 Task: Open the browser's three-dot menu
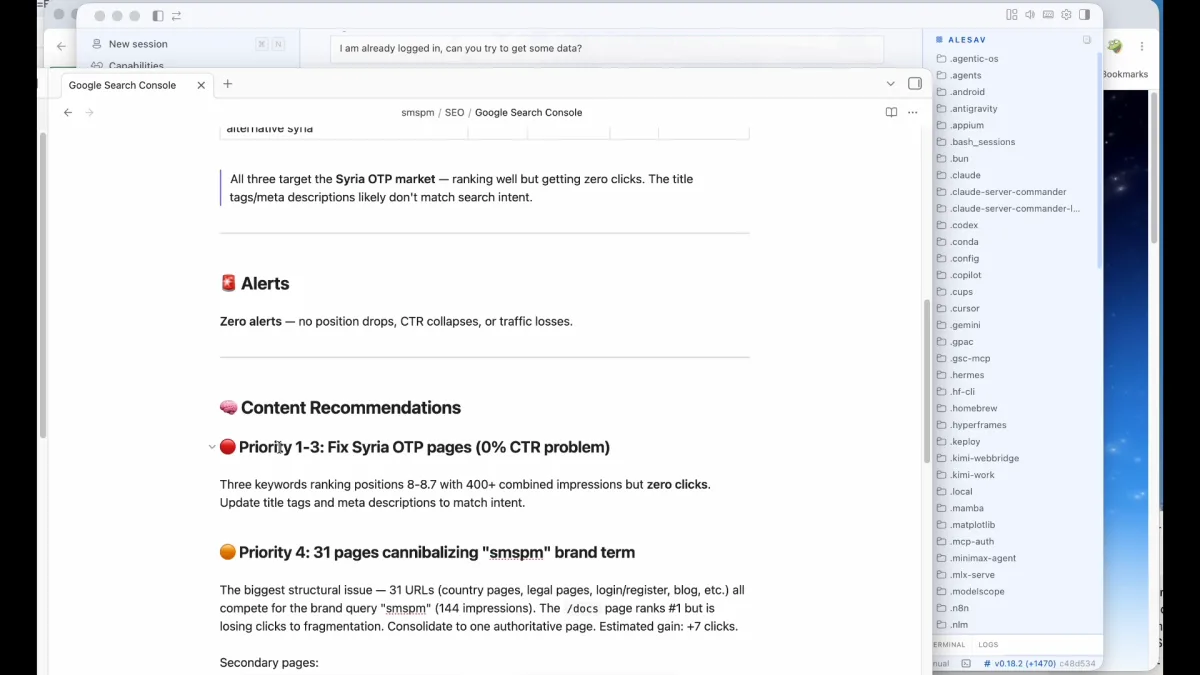pyautogui.click(x=1142, y=46)
